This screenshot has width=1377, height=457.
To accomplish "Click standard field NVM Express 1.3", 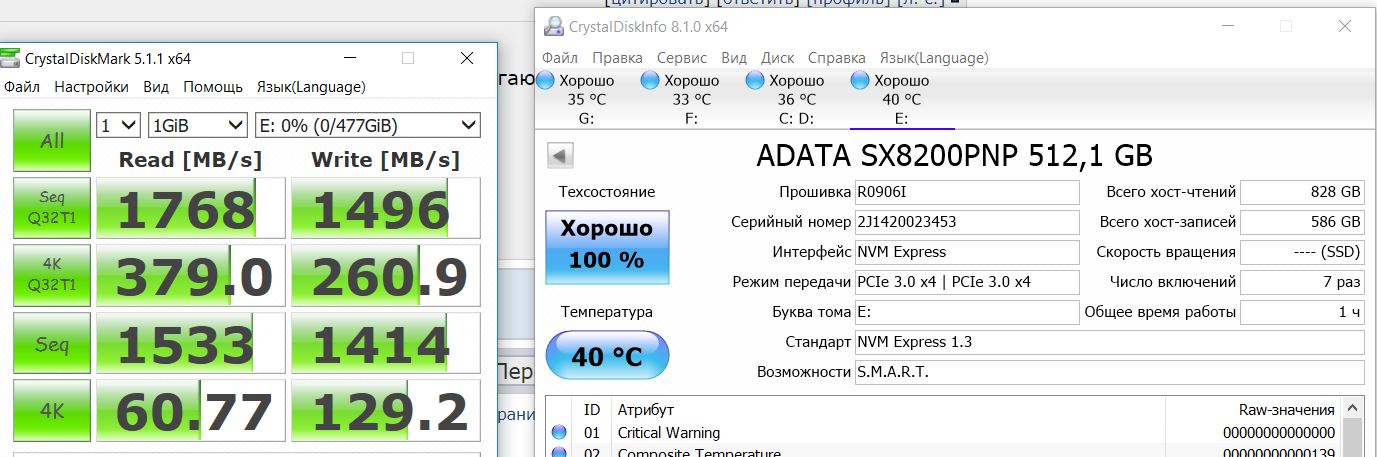I will (1110, 342).
